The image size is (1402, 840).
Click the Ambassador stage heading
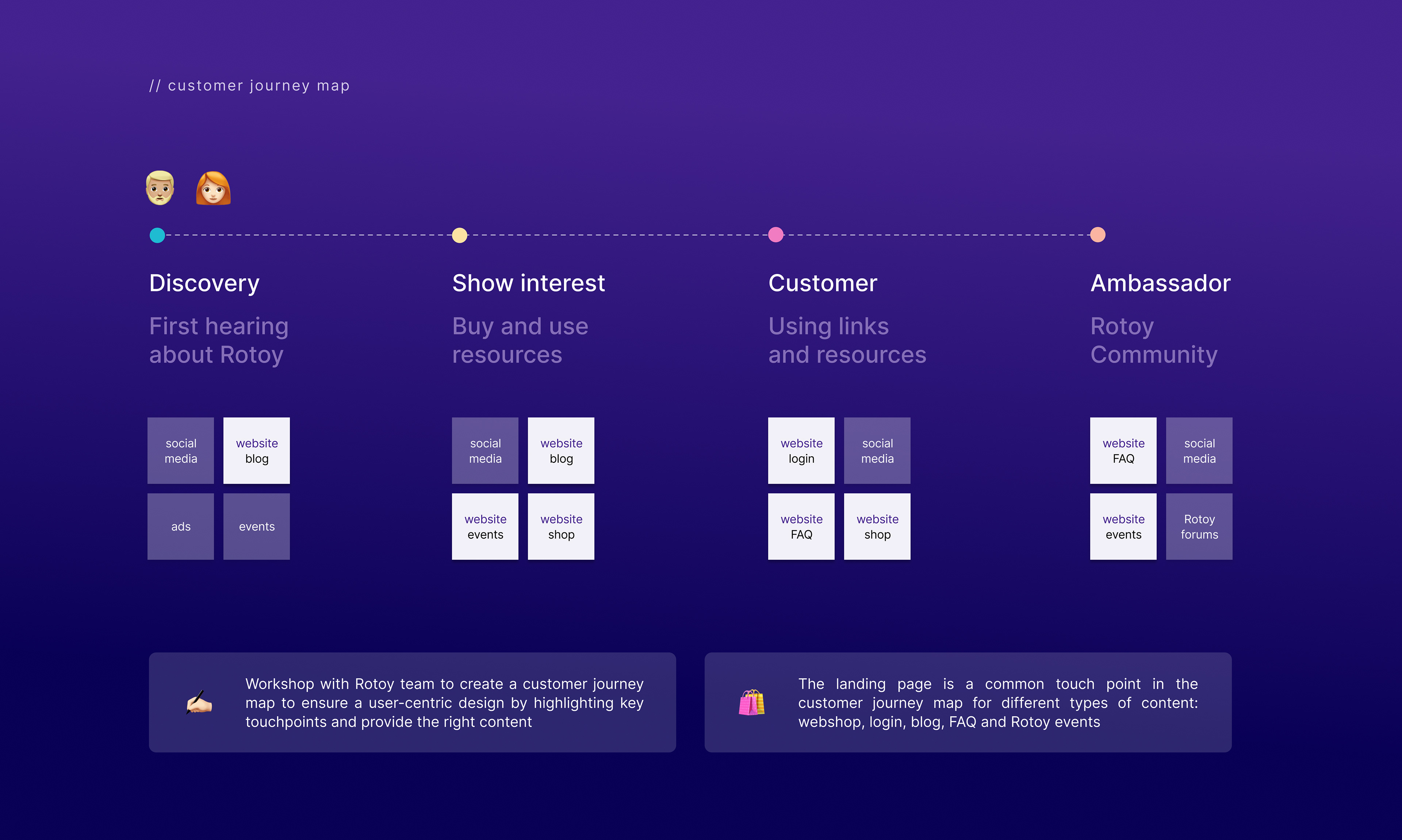(1160, 283)
